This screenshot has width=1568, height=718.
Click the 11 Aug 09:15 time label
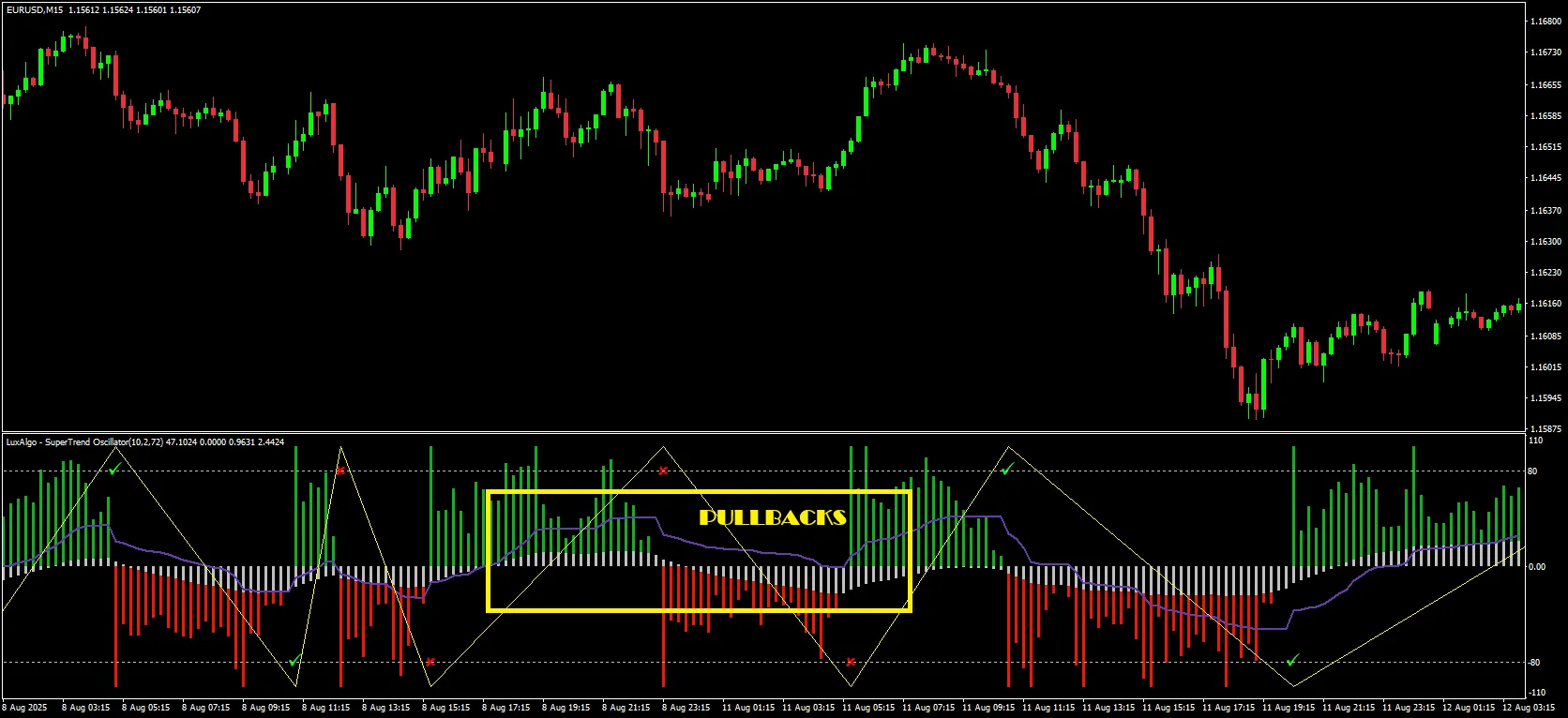pyautogui.click(x=989, y=708)
